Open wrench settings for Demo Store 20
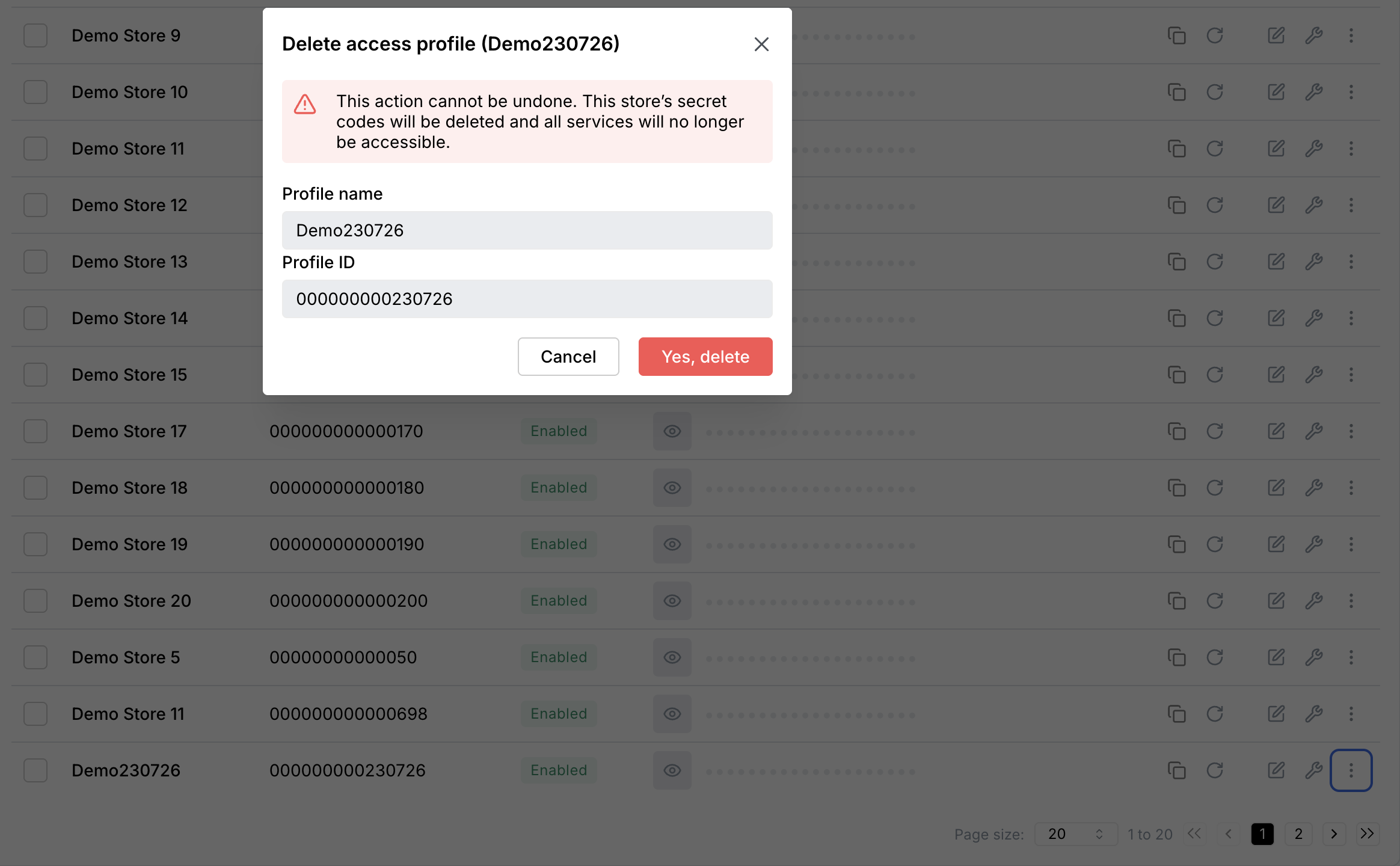The height and width of the screenshot is (866, 1400). pos(1314,601)
